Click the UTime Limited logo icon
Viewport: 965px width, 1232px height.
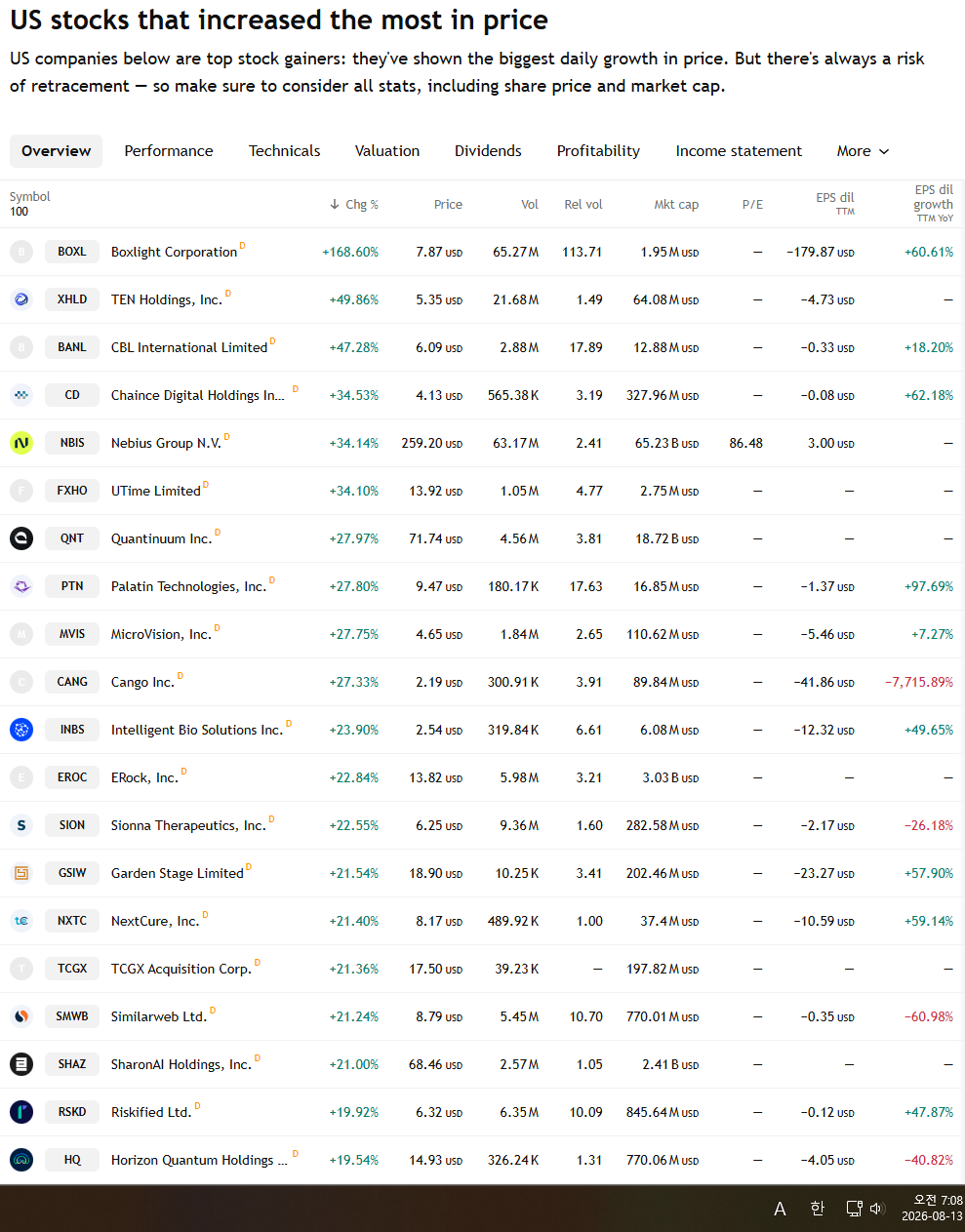click(x=21, y=491)
